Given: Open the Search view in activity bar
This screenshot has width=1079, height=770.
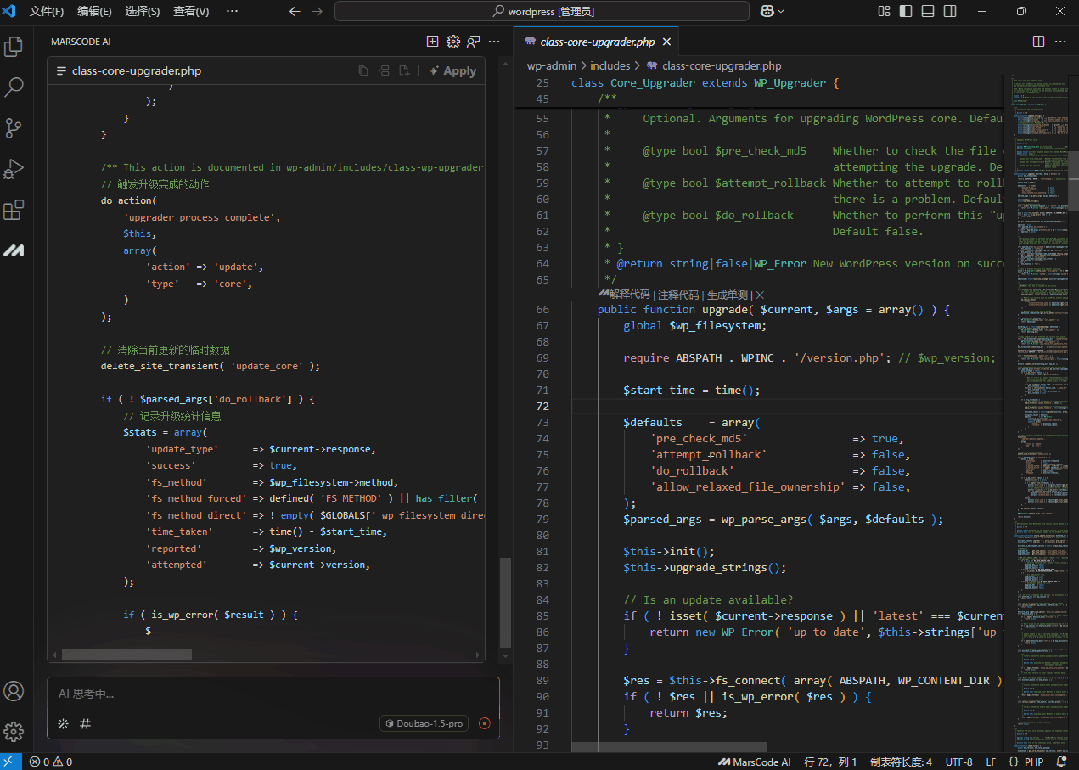Looking at the screenshot, I should coord(14,87).
